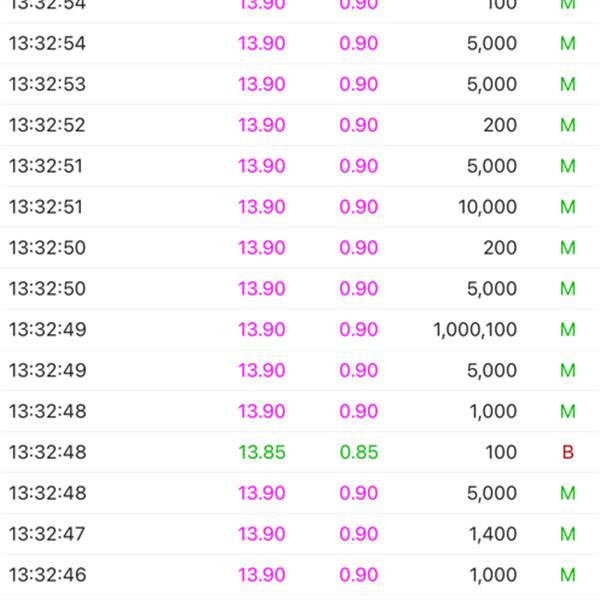Click the 1,000,100 volume entry

tap(475, 329)
